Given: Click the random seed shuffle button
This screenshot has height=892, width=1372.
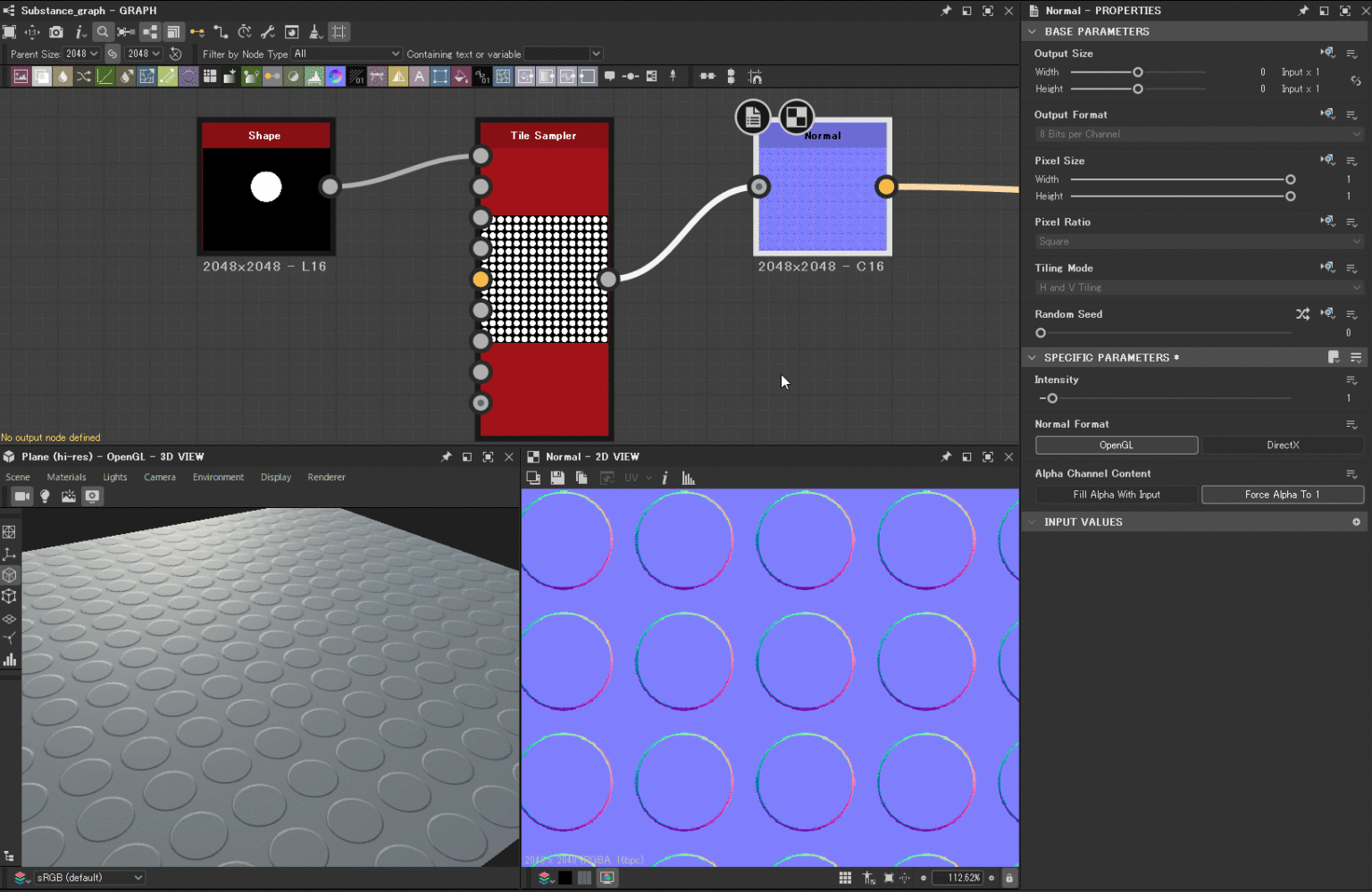Looking at the screenshot, I should 1303,313.
